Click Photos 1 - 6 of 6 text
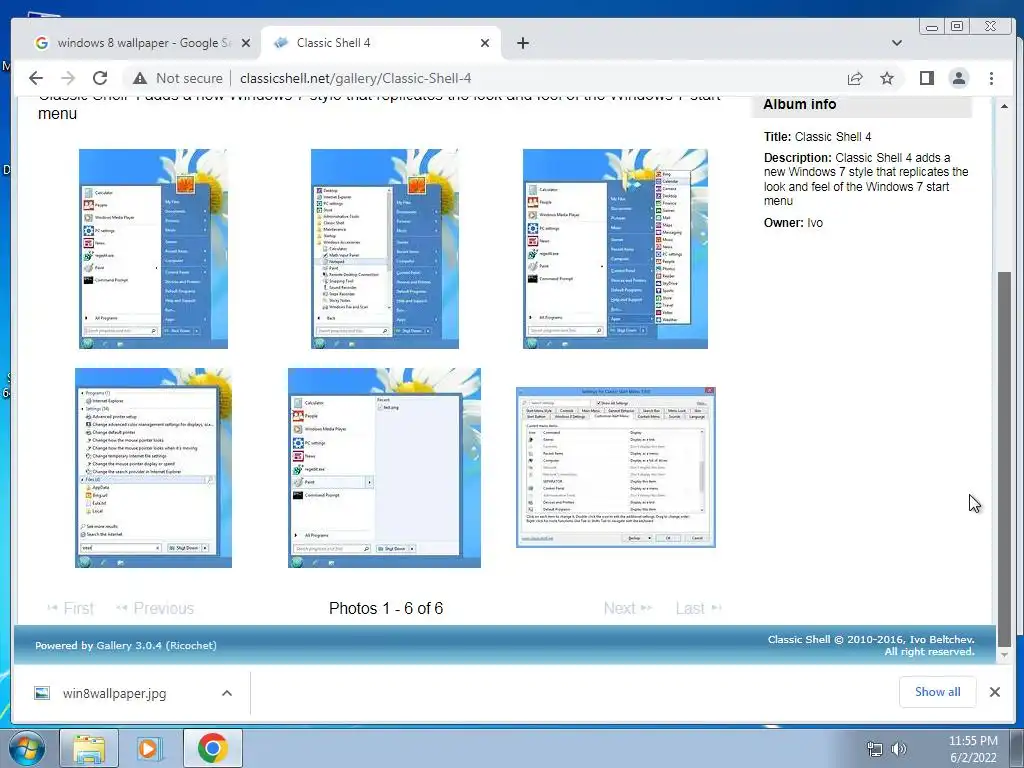 click(386, 609)
